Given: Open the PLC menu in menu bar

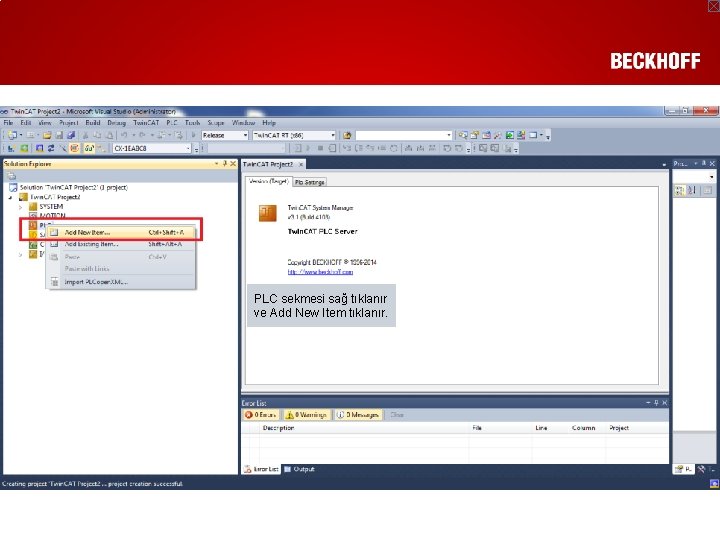Looking at the screenshot, I should tap(172, 123).
